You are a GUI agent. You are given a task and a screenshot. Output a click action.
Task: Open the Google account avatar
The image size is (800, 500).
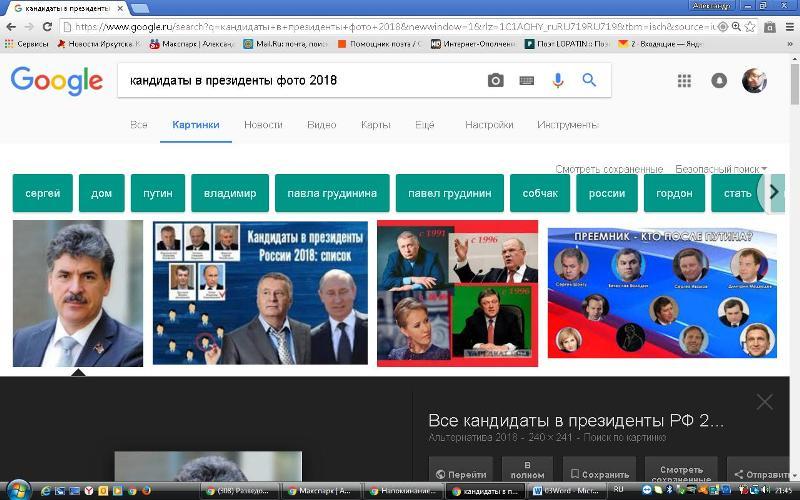(754, 80)
